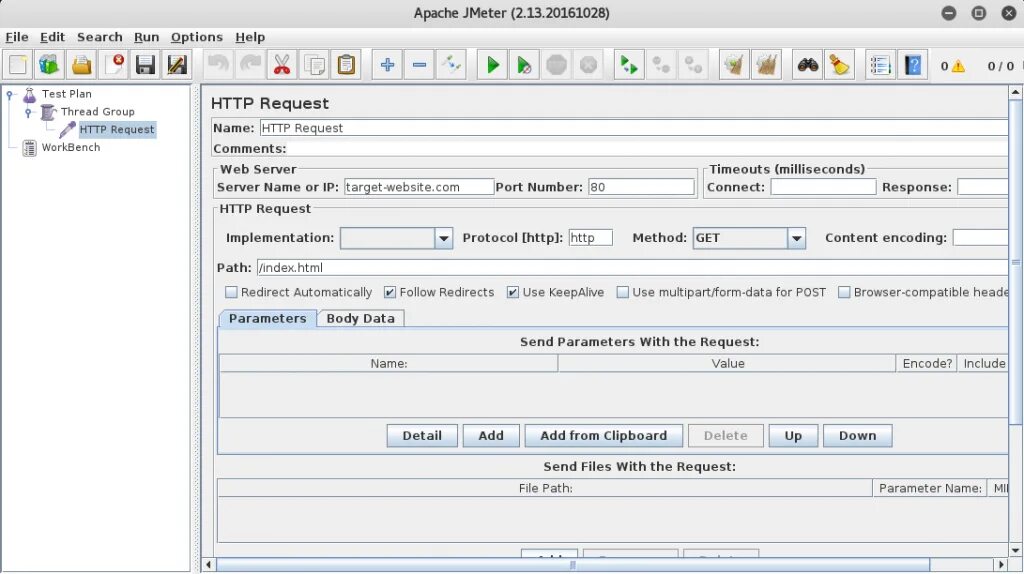The height and width of the screenshot is (574, 1024).
Task: Click the Name field of HTTP Request
Action: [x=633, y=128]
